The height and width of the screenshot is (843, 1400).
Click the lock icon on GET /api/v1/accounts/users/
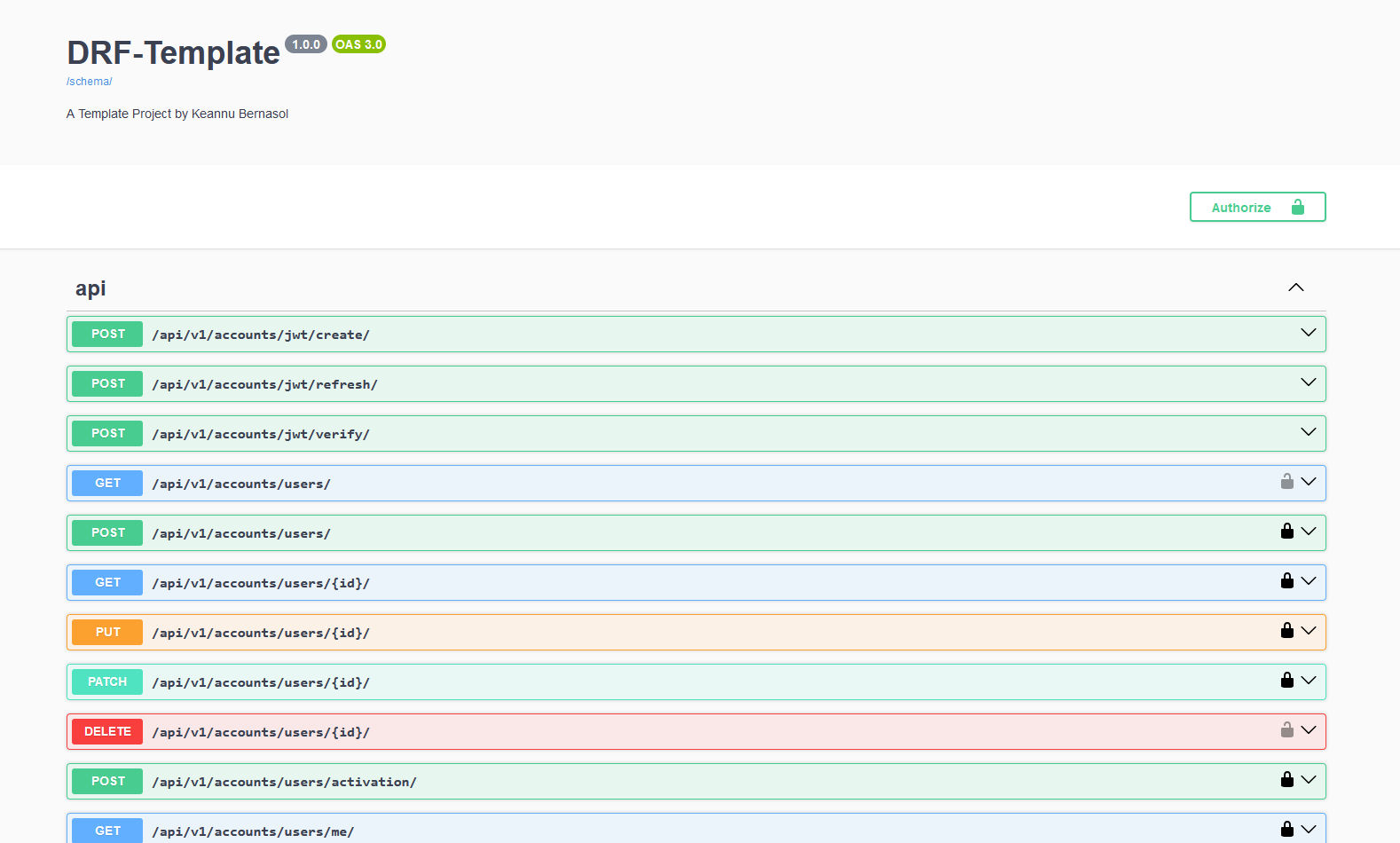pos(1286,482)
